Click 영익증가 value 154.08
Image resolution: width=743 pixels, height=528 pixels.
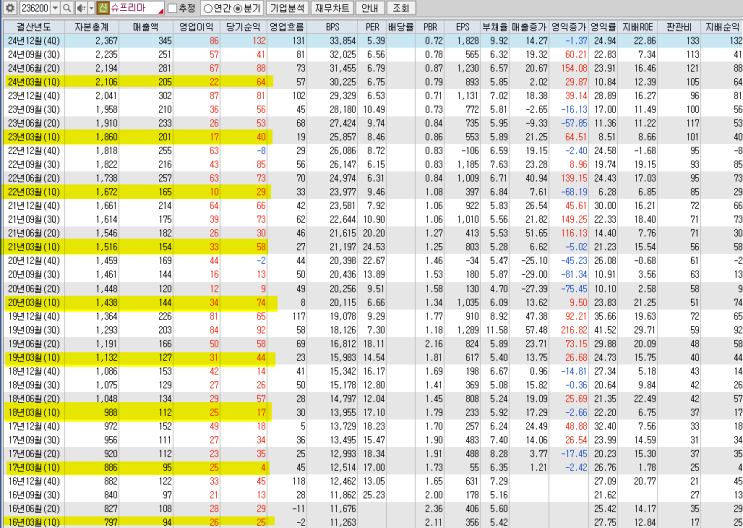(574, 68)
